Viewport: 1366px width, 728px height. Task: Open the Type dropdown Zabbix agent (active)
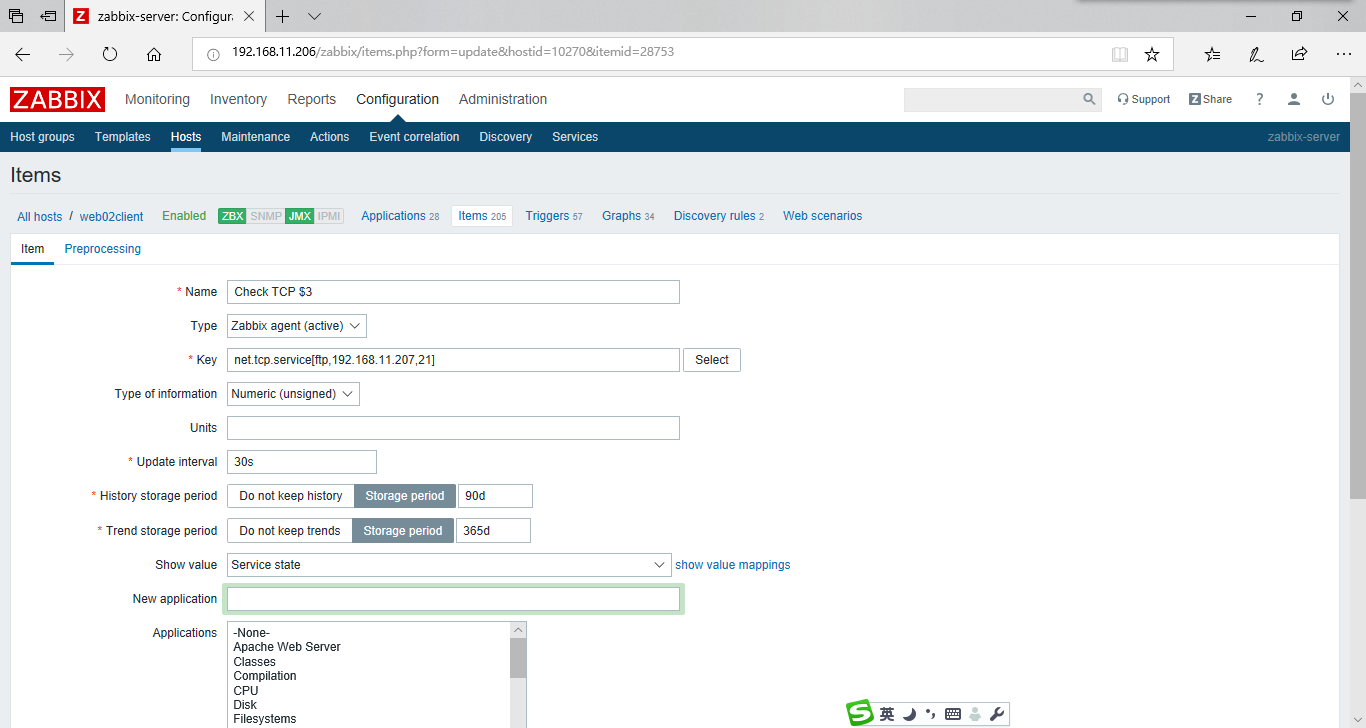(297, 326)
